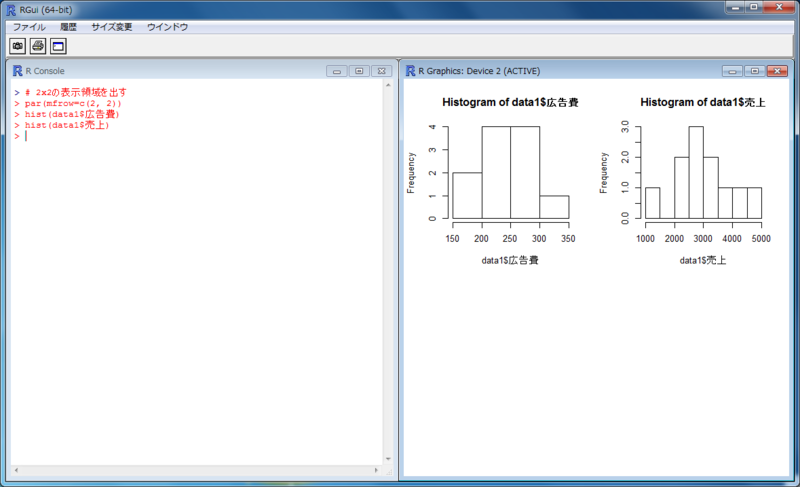Click the 'R Graphics: Device 2 (ACTIVE)' title text

(x=479, y=71)
